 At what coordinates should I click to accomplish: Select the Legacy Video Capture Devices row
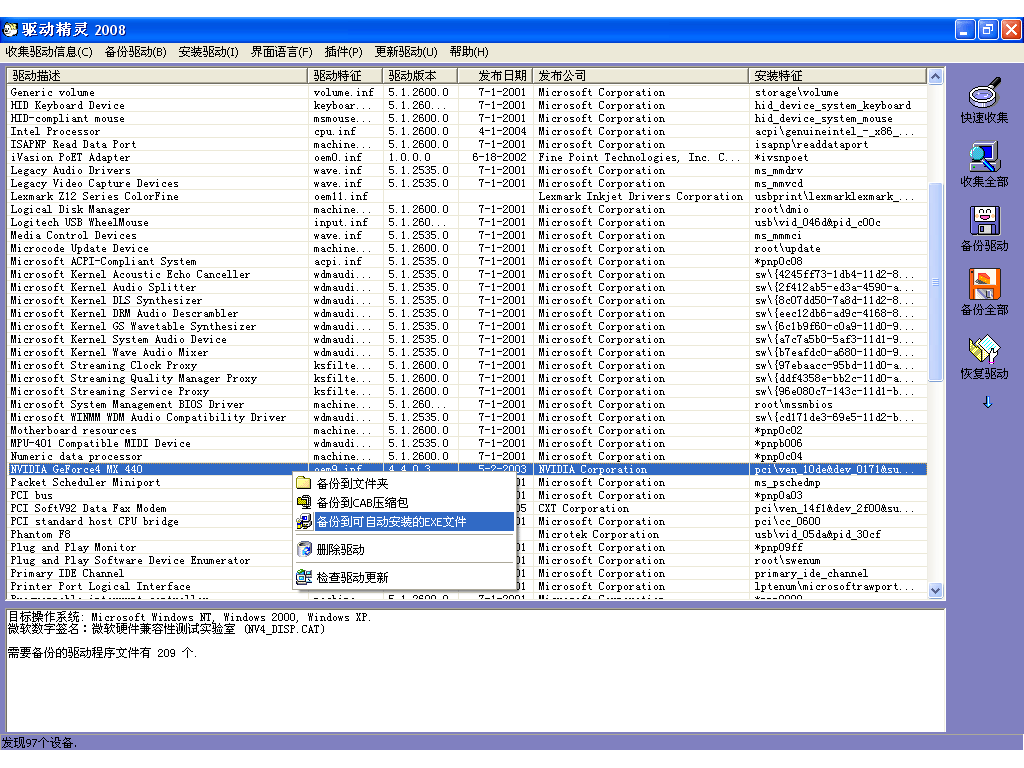tap(467, 184)
